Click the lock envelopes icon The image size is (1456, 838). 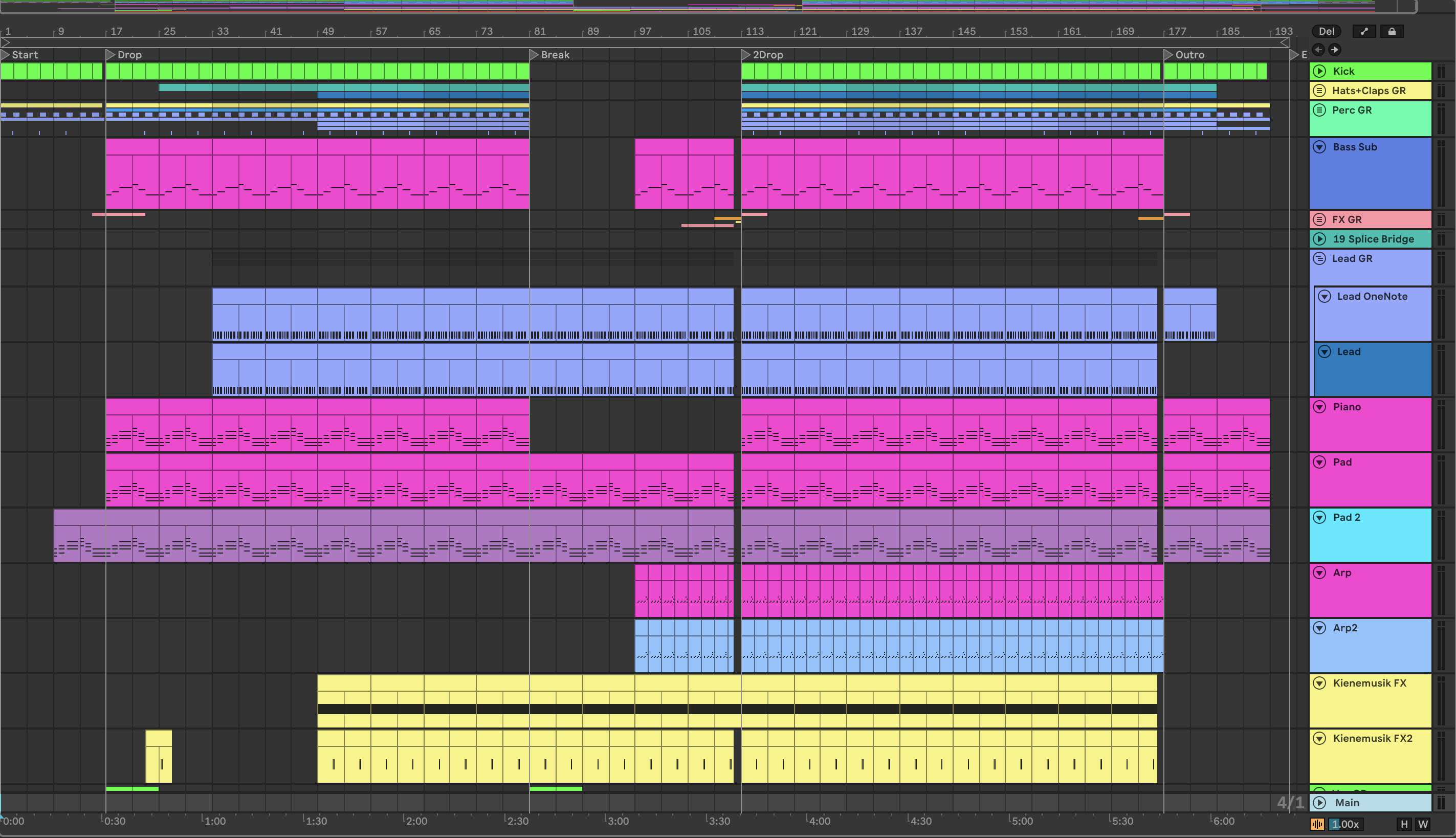[1392, 32]
